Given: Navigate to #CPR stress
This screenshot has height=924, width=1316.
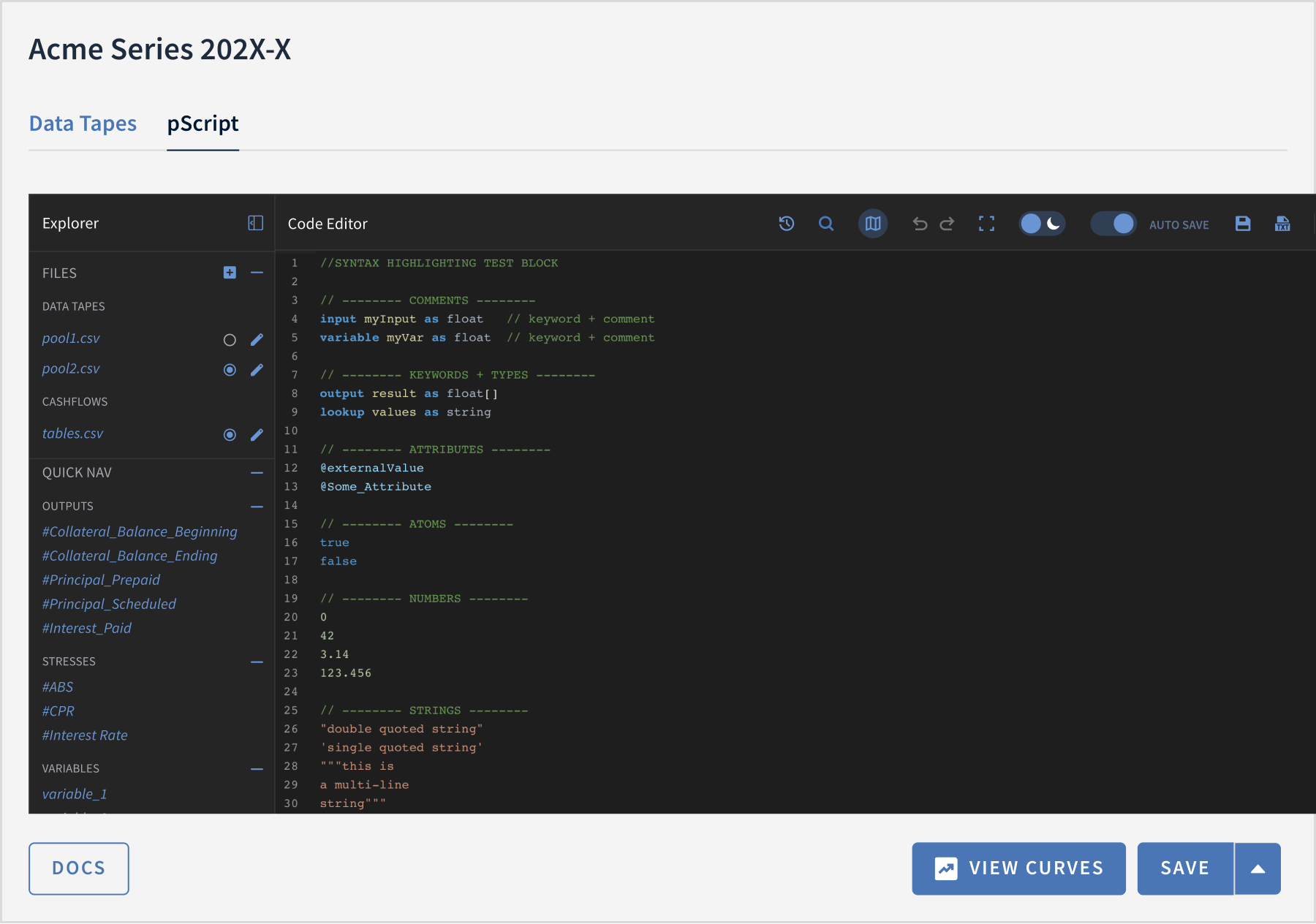Looking at the screenshot, I should point(58,711).
